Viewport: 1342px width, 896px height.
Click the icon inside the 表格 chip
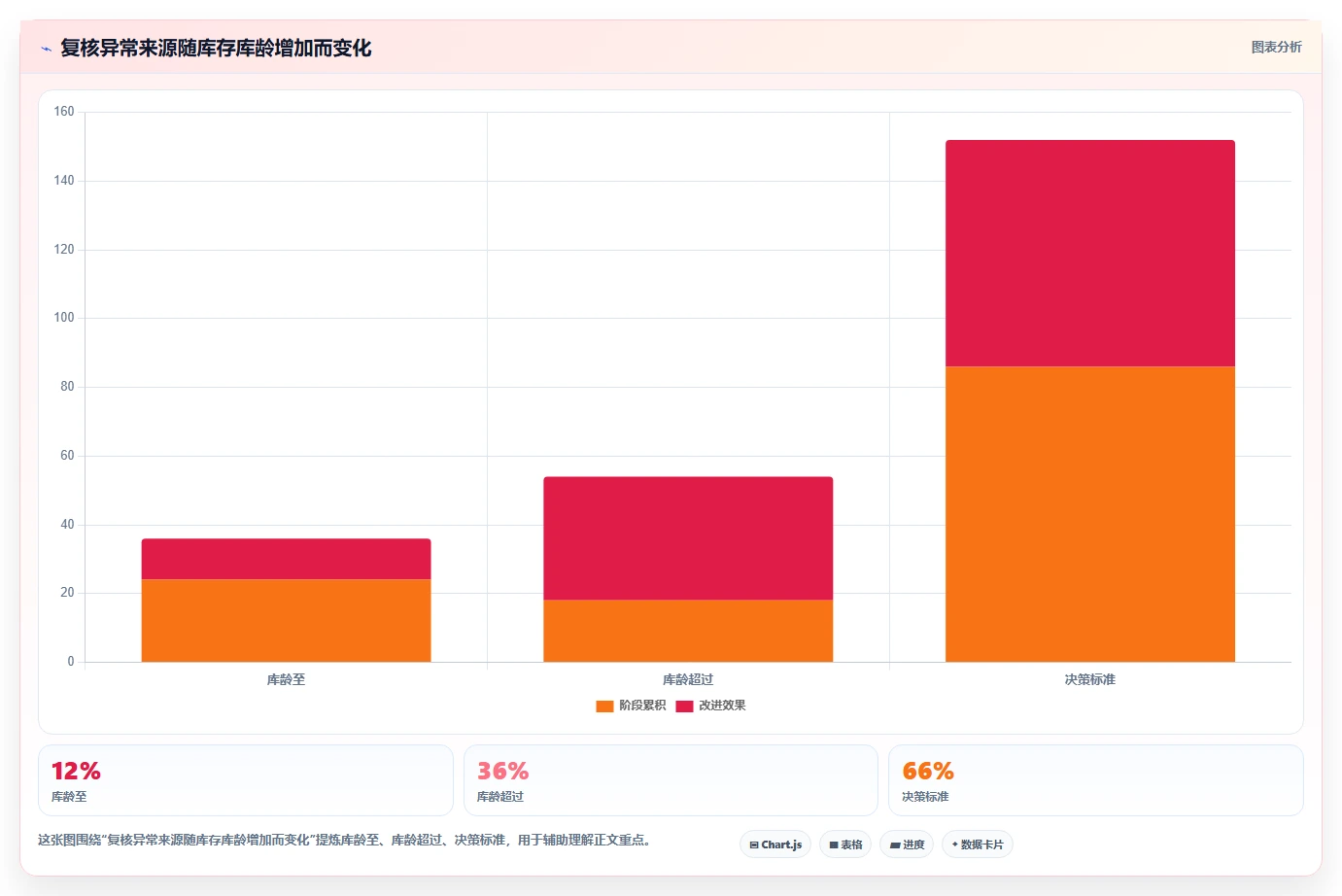point(834,845)
